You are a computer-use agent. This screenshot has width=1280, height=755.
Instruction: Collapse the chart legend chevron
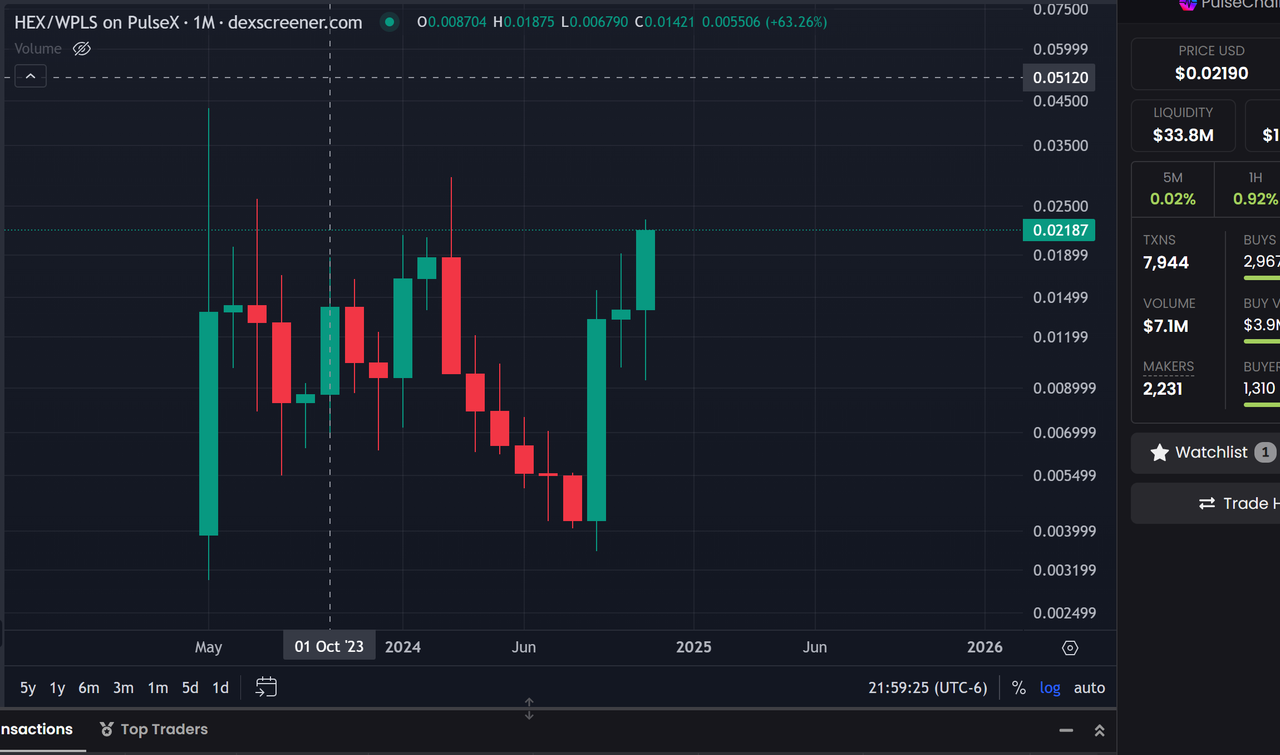(x=30, y=76)
